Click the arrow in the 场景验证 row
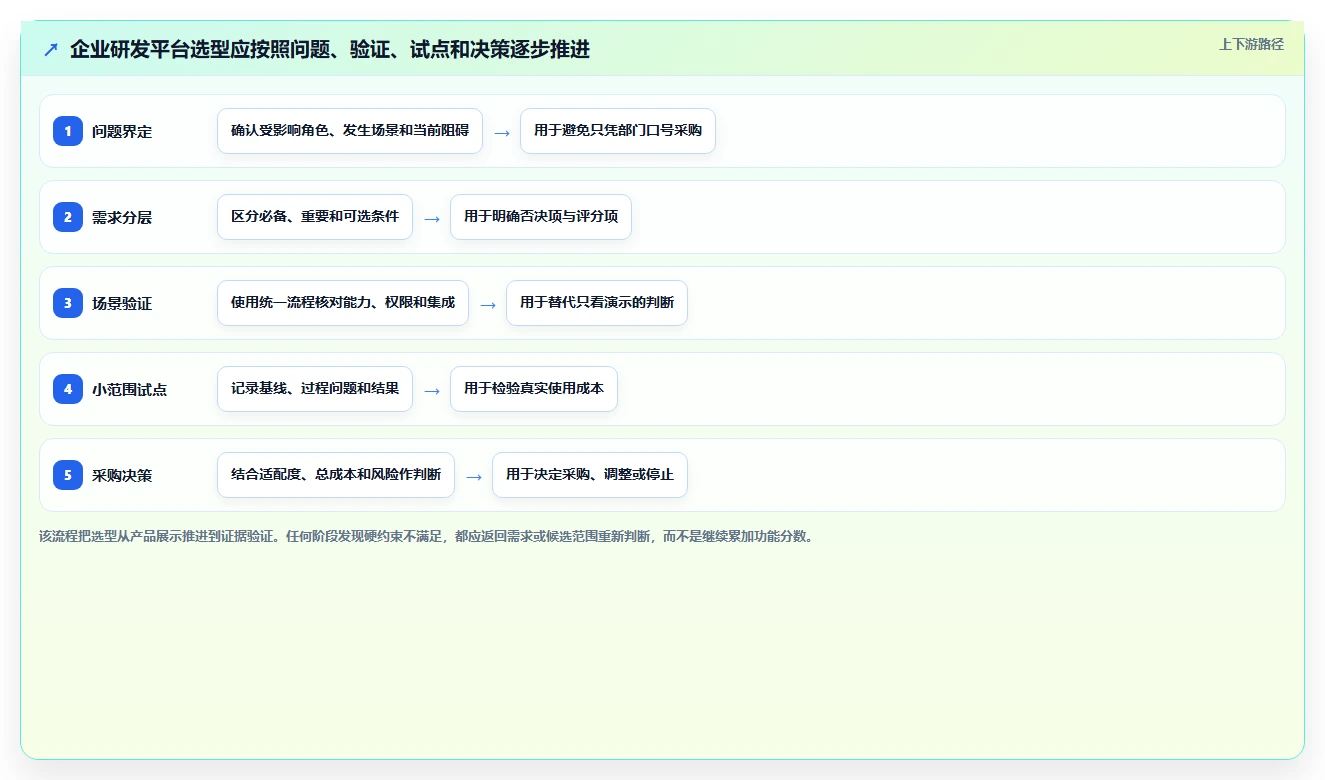The height and width of the screenshot is (780, 1325). click(x=488, y=304)
